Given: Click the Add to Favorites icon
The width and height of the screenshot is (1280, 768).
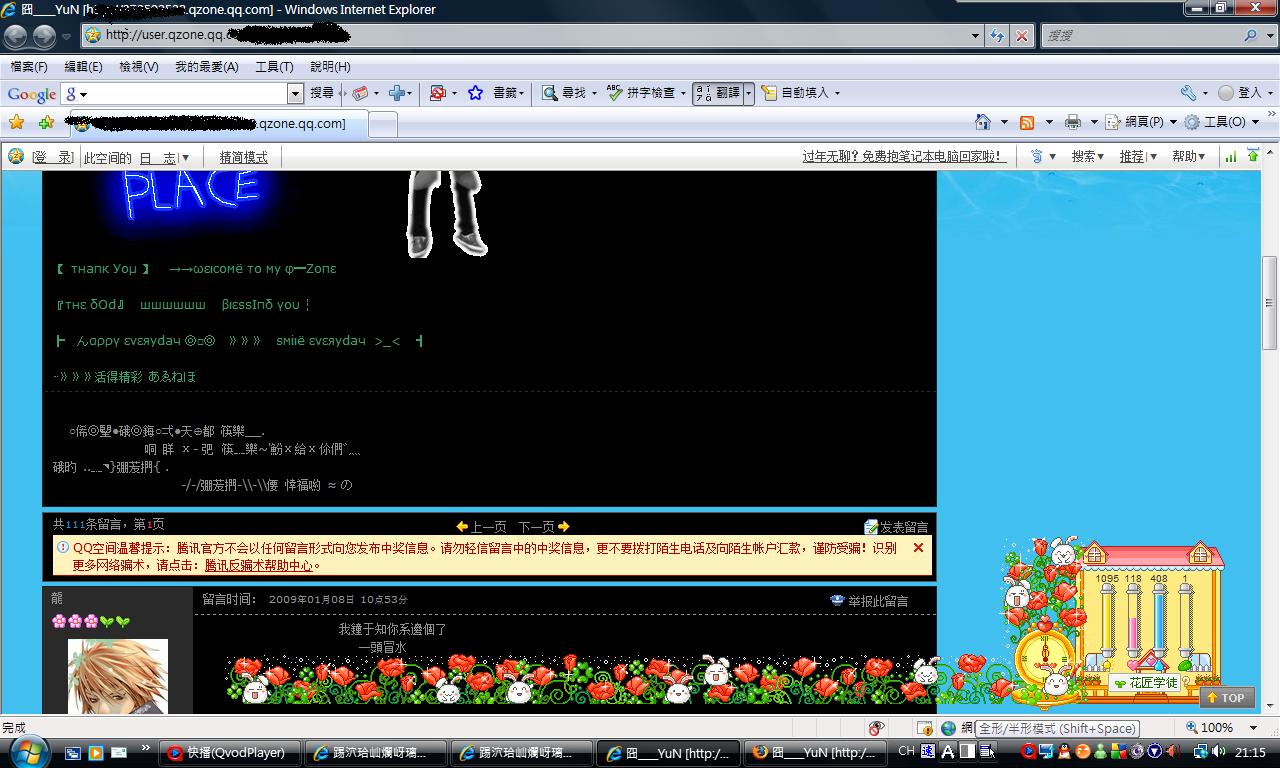Looking at the screenshot, I should pos(46,122).
